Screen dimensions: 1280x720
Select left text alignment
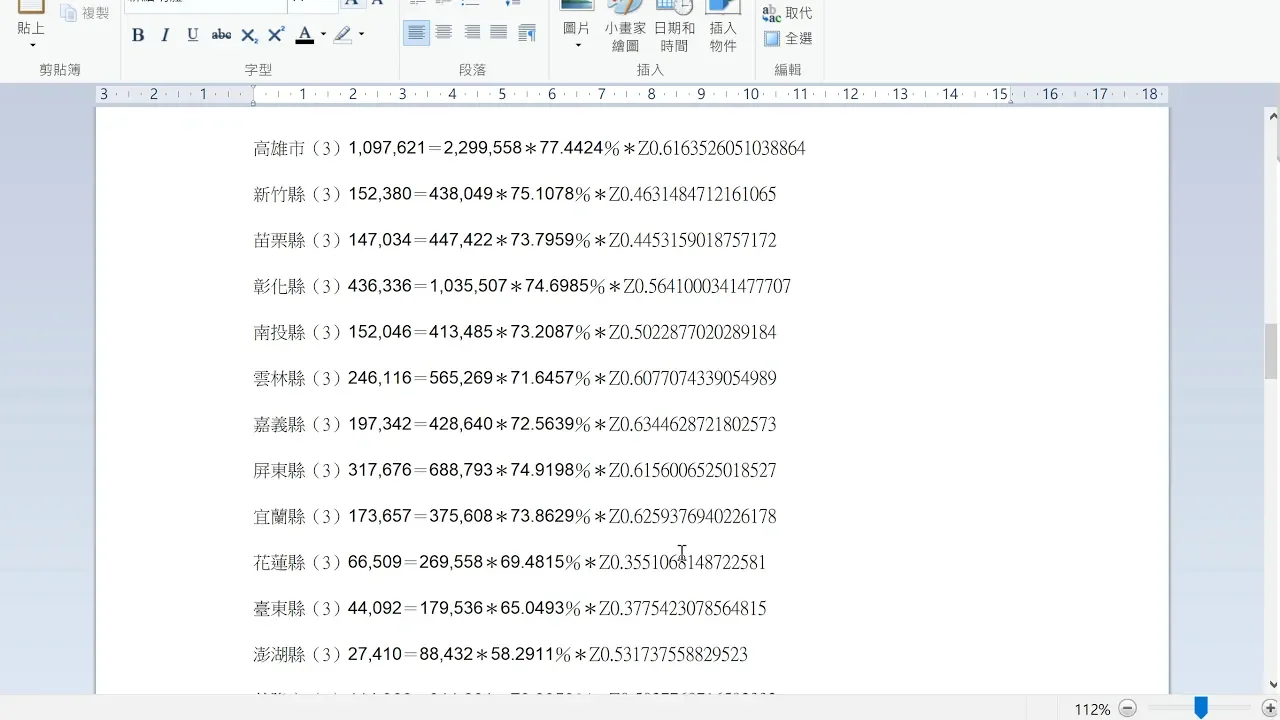point(416,33)
